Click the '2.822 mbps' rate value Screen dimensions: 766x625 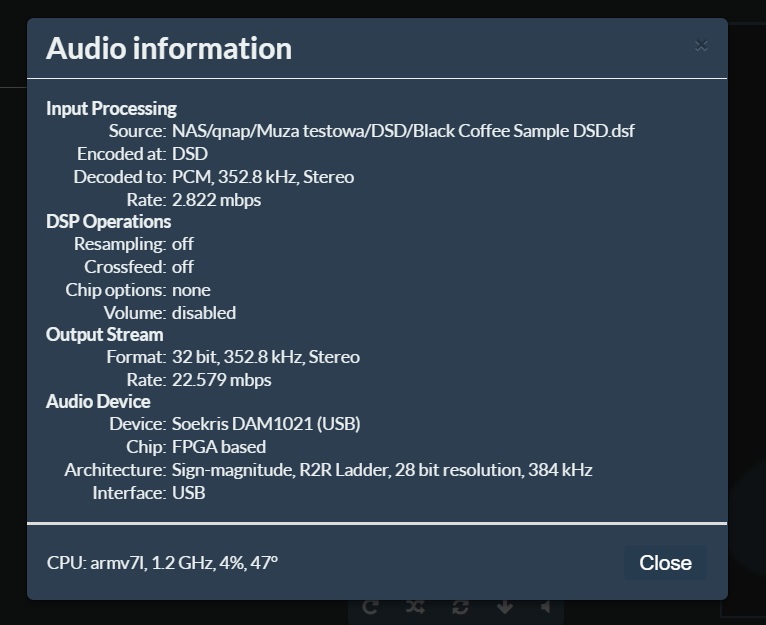[x=216, y=200]
